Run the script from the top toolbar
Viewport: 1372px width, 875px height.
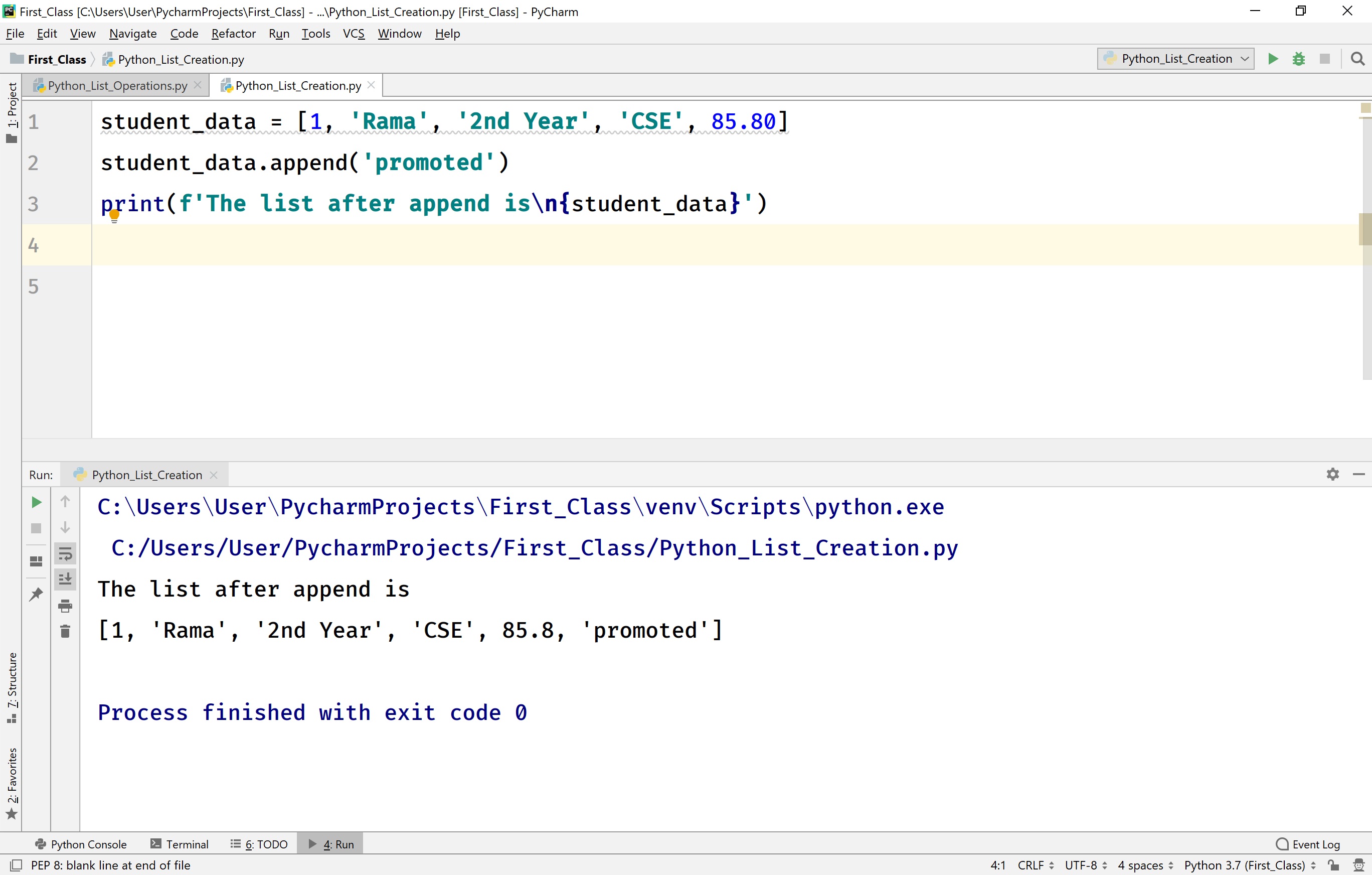[x=1273, y=58]
